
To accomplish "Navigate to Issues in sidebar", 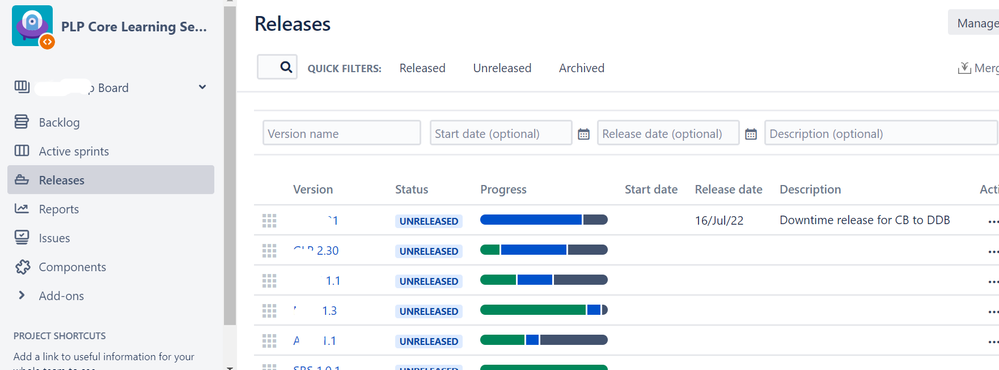I will [54, 238].
